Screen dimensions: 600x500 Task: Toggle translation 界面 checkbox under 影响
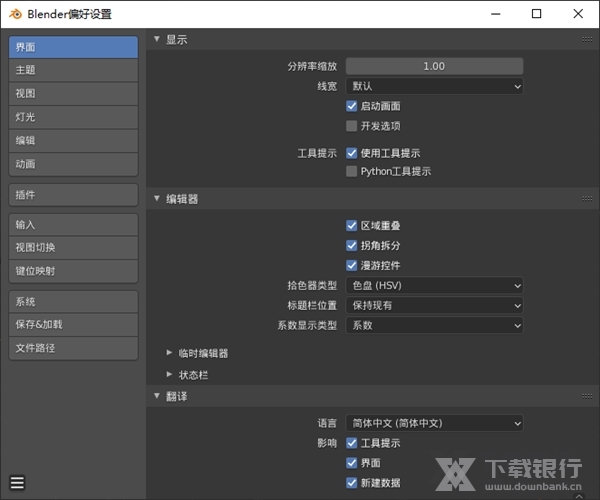(352, 463)
